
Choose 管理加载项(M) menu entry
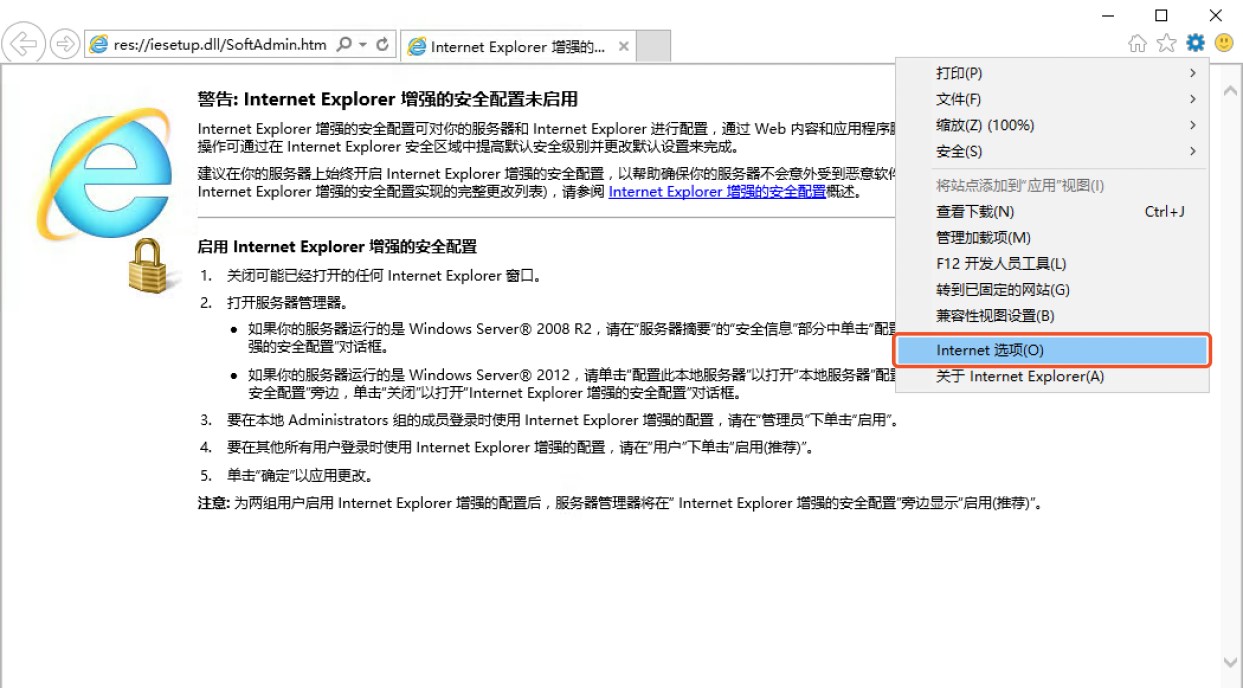(1052, 238)
